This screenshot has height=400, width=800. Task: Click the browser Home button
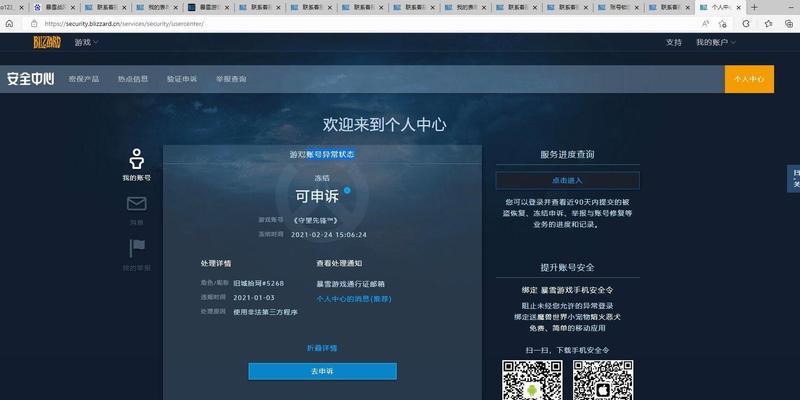(x=9, y=24)
